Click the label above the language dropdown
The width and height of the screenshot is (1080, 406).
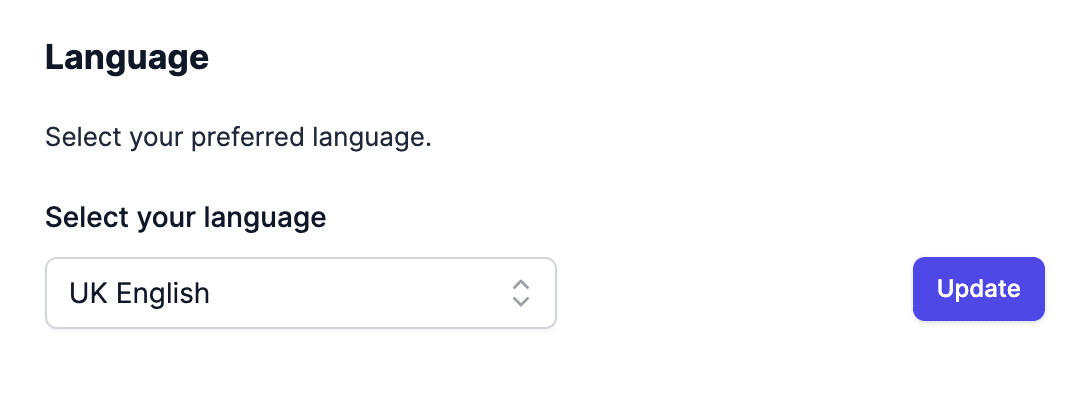click(x=186, y=217)
